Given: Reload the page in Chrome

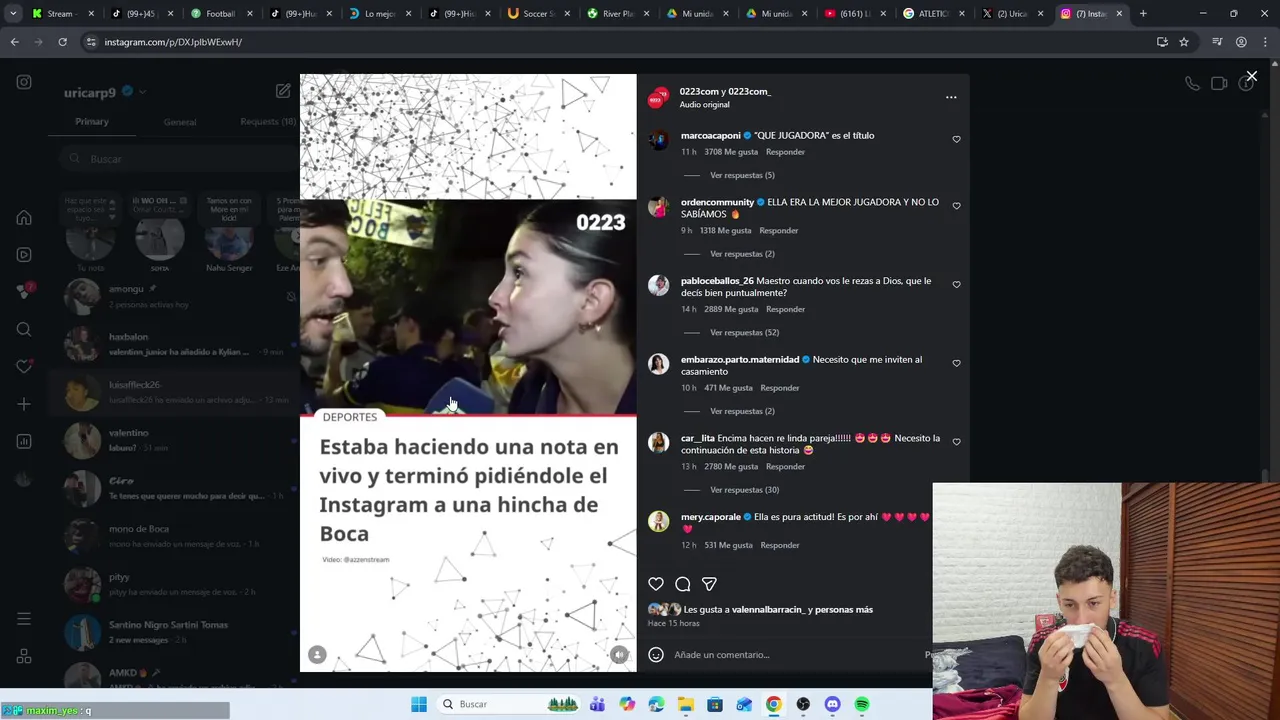Looking at the screenshot, I should click(x=62, y=42).
